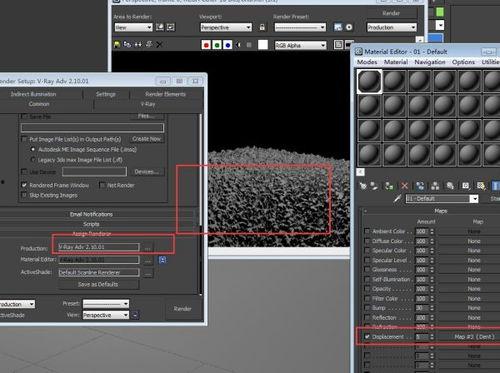Toggle the Rendered Frame Window checkbox
Image resolution: width=500 pixels, height=373 pixels.
coord(24,185)
